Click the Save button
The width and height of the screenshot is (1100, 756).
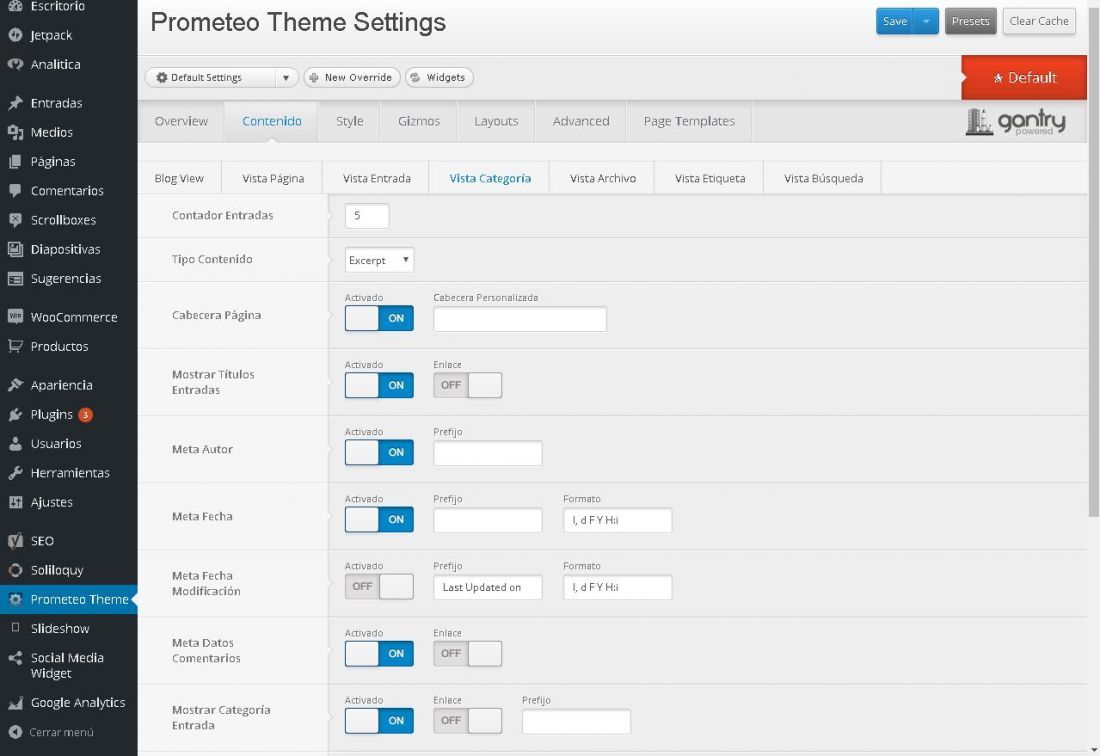[895, 22]
